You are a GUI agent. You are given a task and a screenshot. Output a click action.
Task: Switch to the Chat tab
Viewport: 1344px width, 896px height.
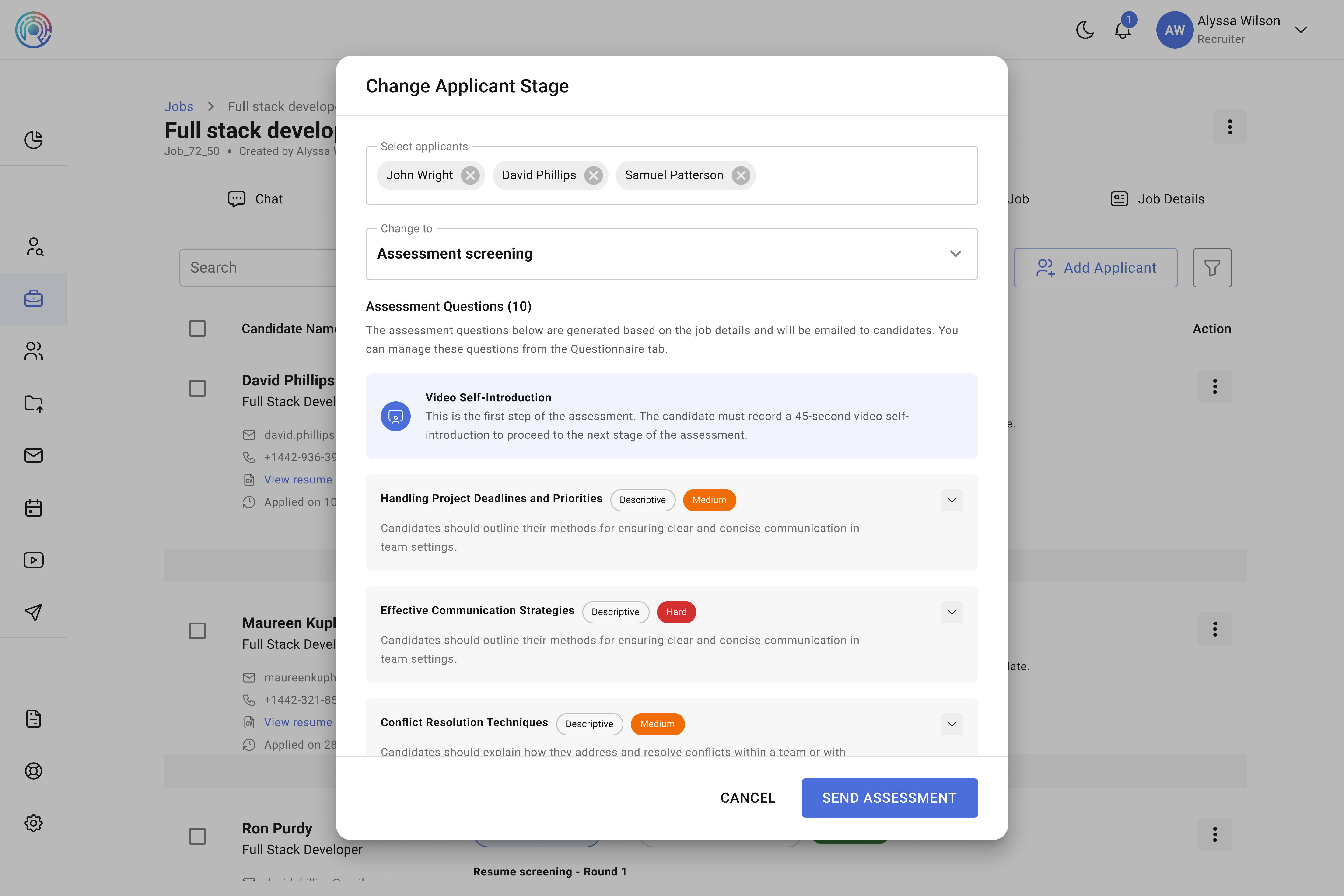pyautogui.click(x=255, y=199)
